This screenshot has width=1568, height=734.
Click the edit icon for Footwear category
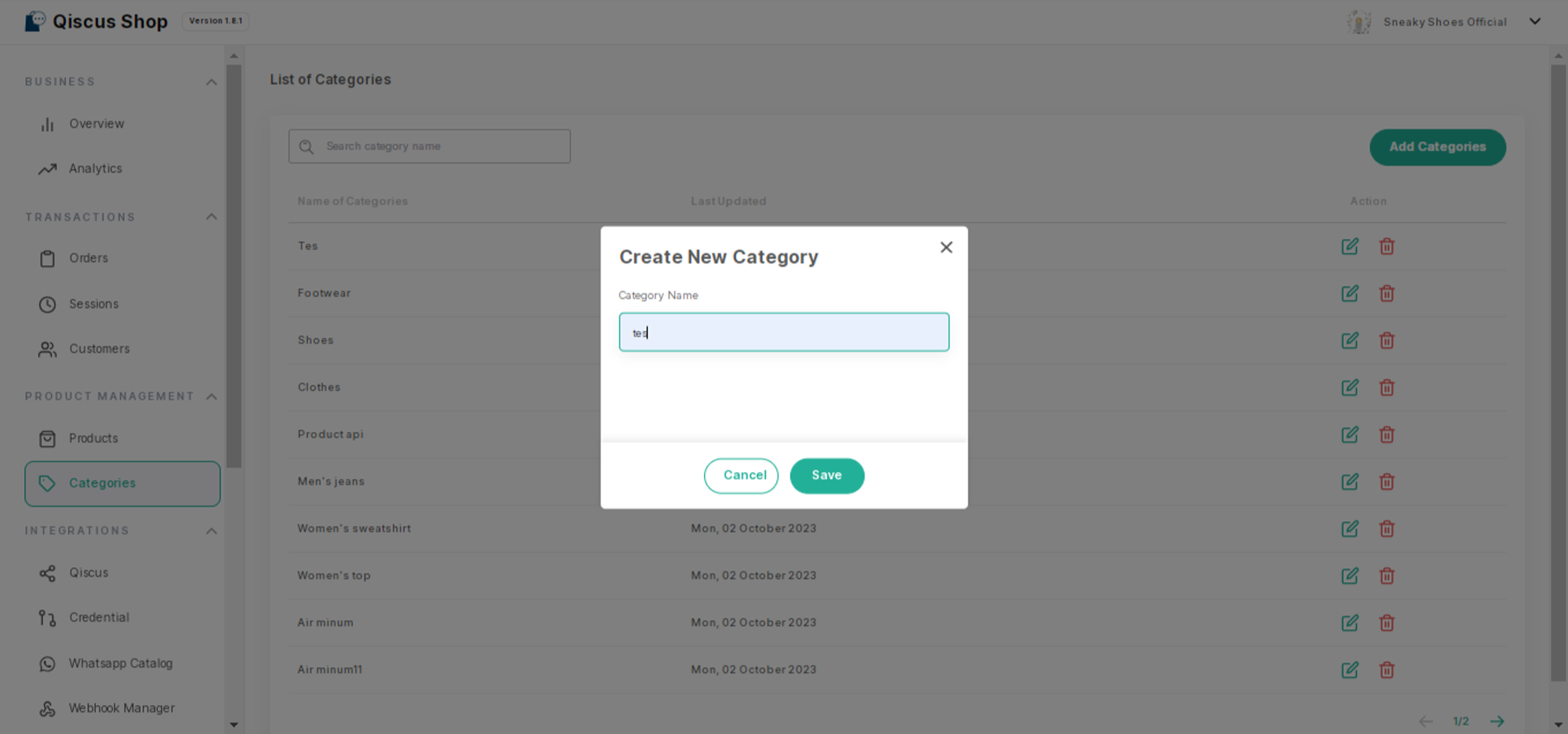pyautogui.click(x=1349, y=293)
